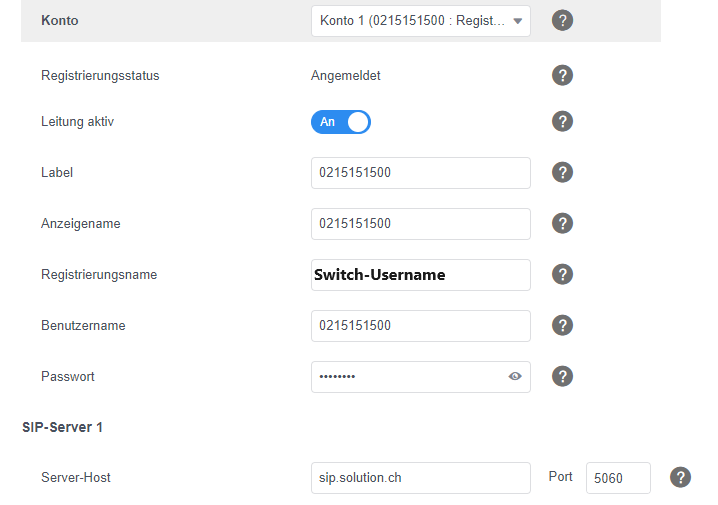Click into the Label input field
Screen dimensions: 718x505
click(x=421, y=173)
